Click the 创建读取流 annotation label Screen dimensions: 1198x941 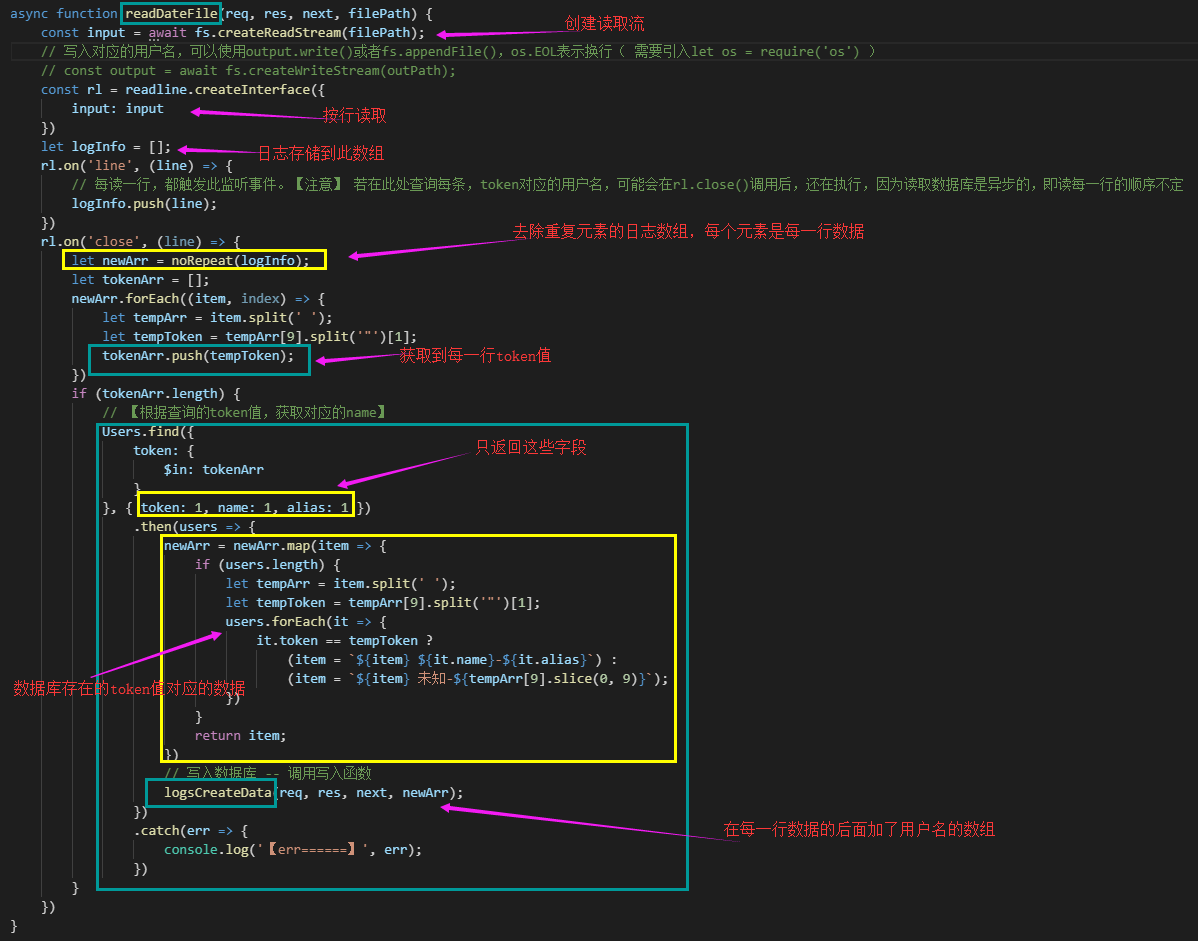(x=608, y=20)
